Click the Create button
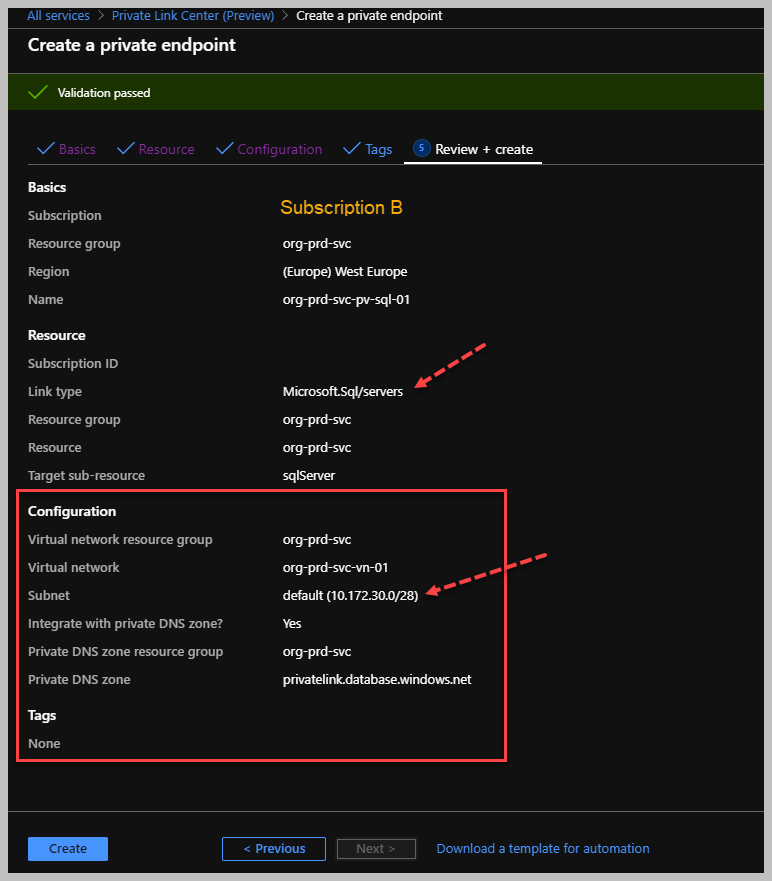 (68, 848)
